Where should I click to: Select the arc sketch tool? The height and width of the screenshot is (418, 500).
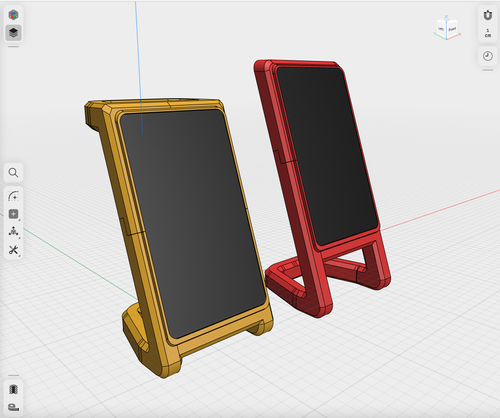pos(13,196)
